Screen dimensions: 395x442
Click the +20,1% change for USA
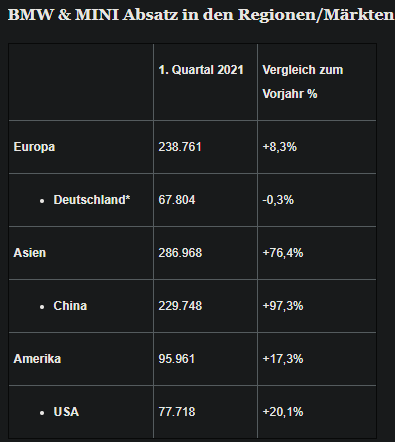(283, 412)
